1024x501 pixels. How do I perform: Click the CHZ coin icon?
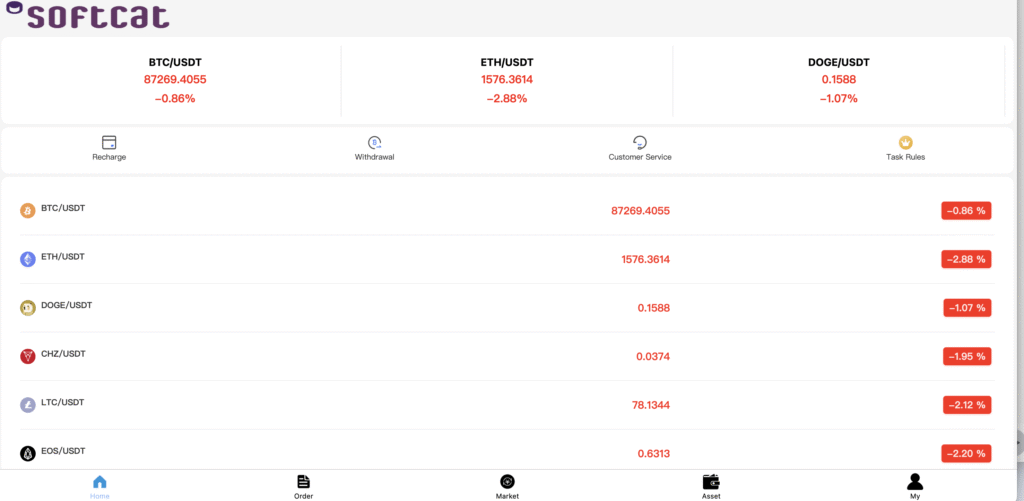tap(27, 356)
